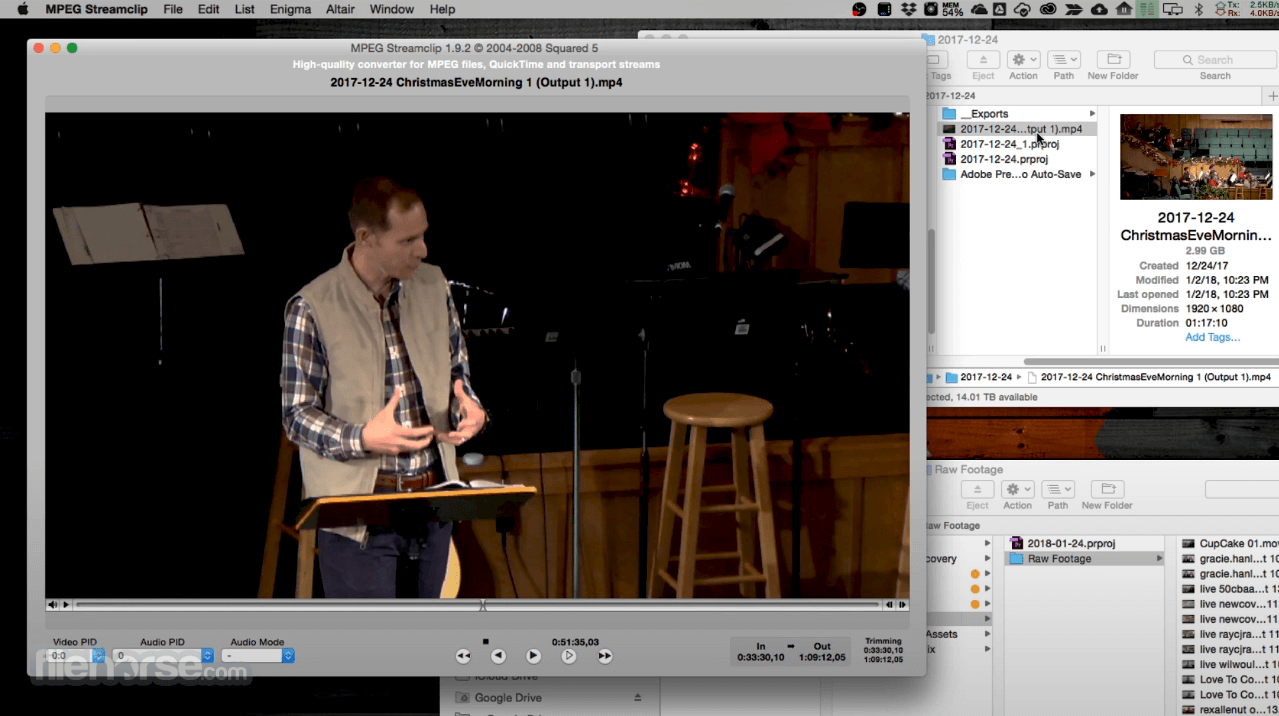Click the playhead on the timeline scrubber
Viewport: 1279px width, 716px height.
click(x=483, y=605)
